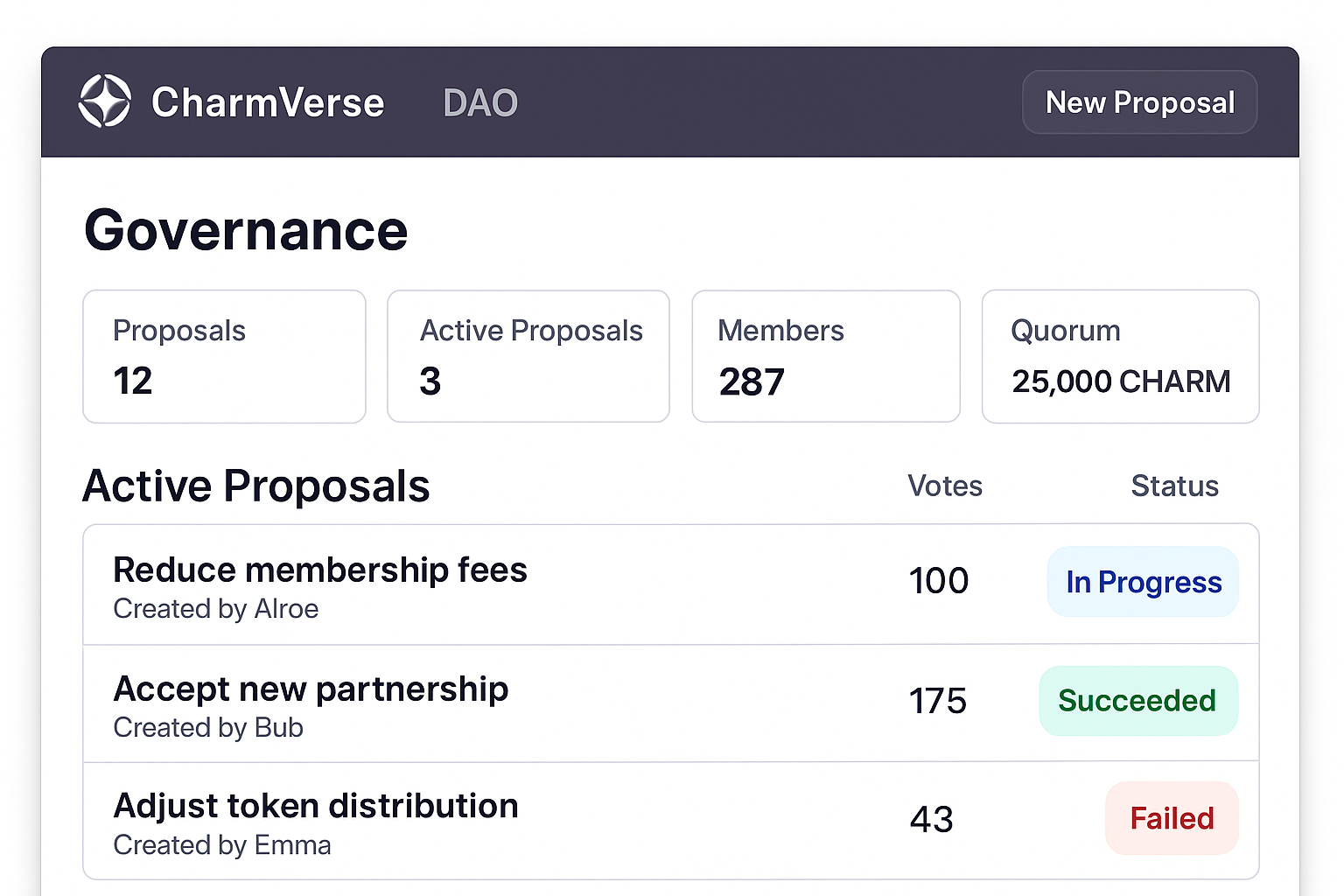Toggle the In Progress state on Reduce membership fees
The width and height of the screenshot is (1344, 896).
[1143, 581]
